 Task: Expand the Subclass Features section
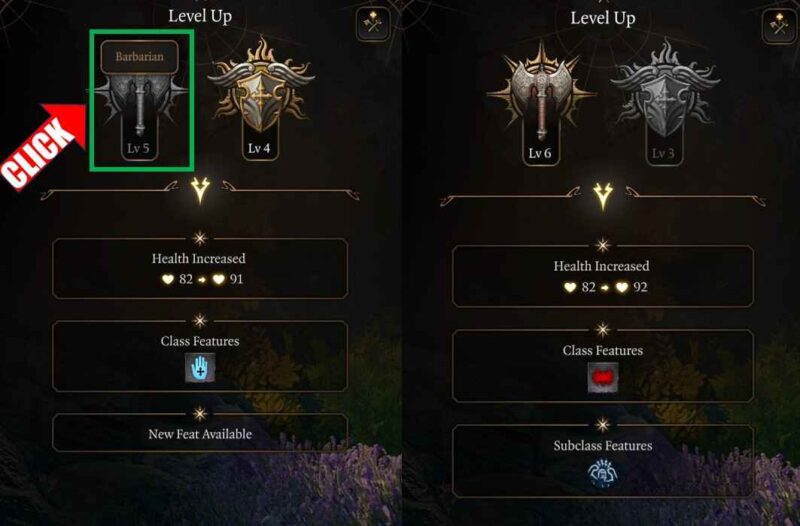[x=603, y=461]
